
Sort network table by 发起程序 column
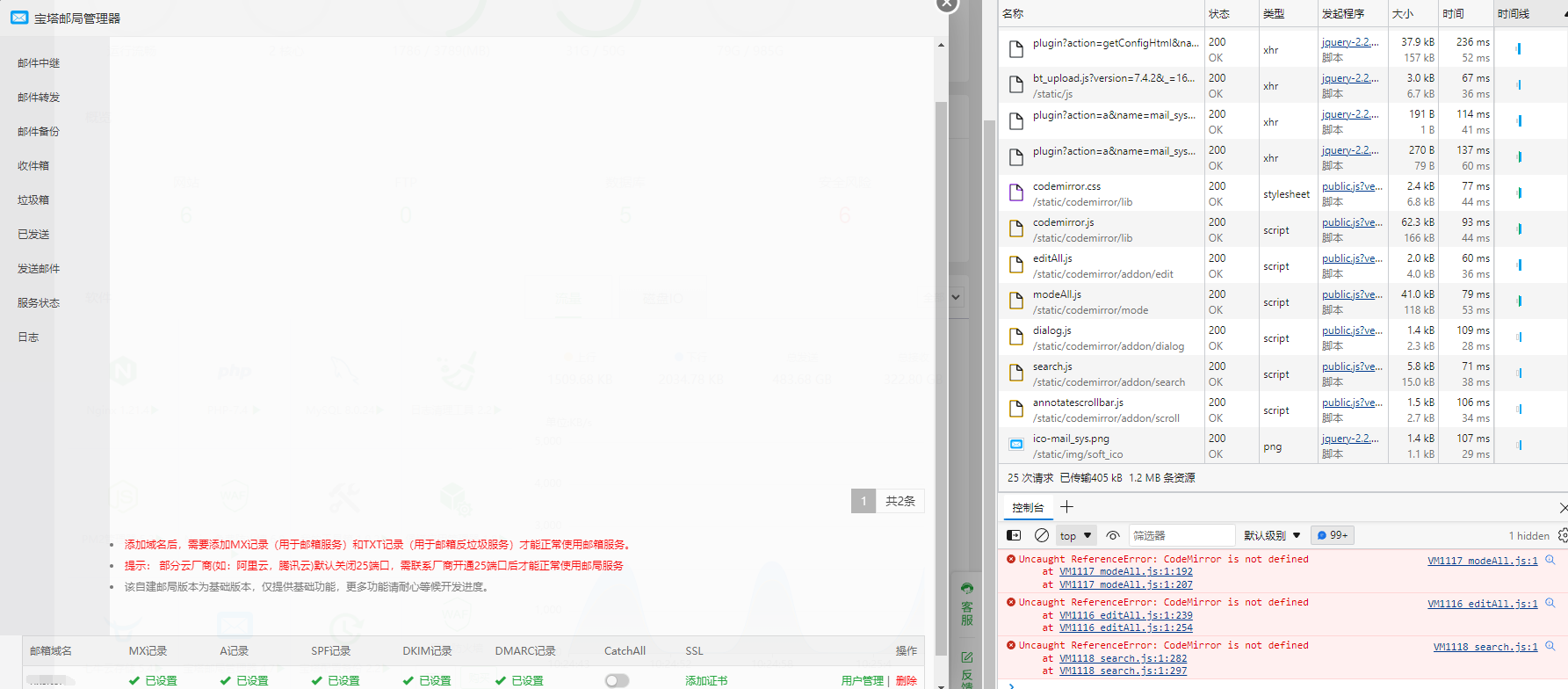[x=1352, y=13]
